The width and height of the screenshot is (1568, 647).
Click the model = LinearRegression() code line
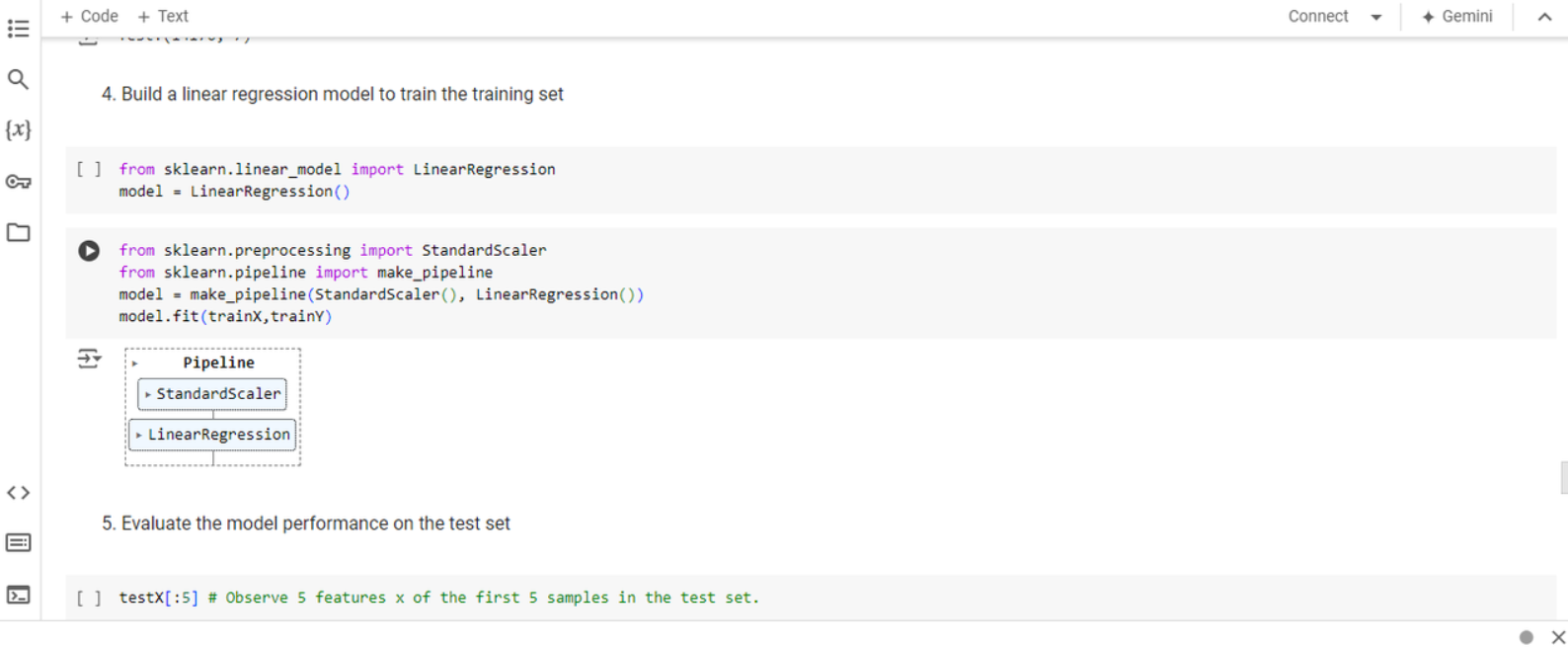coord(234,192)
